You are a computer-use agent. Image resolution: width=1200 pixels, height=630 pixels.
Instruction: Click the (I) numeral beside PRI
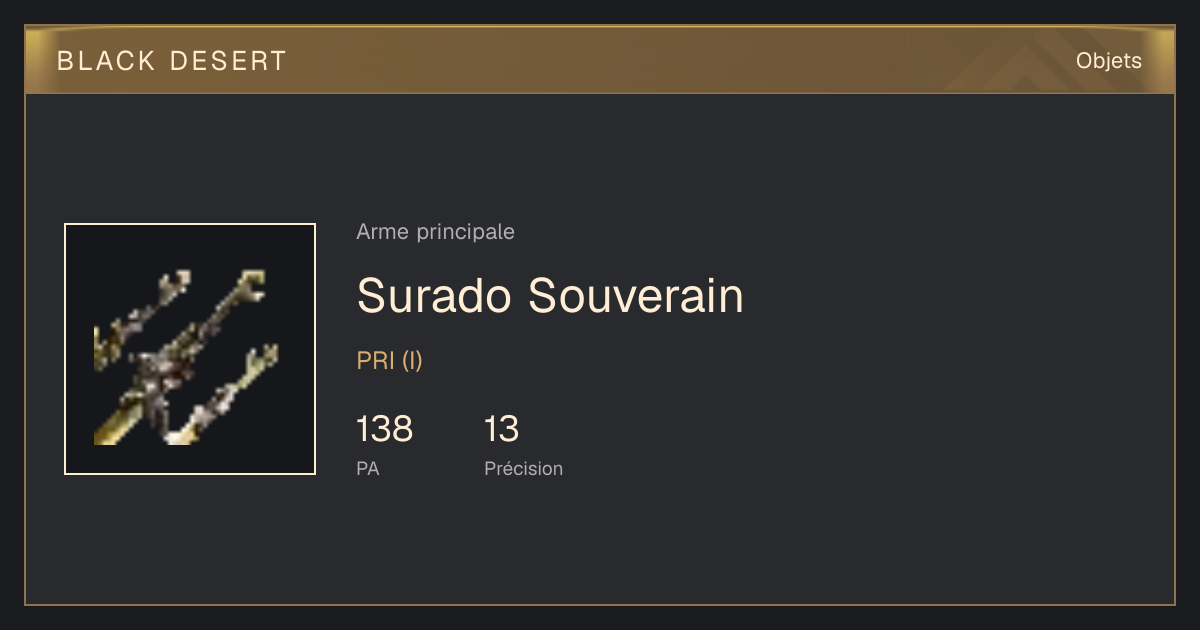pos(412,361)
